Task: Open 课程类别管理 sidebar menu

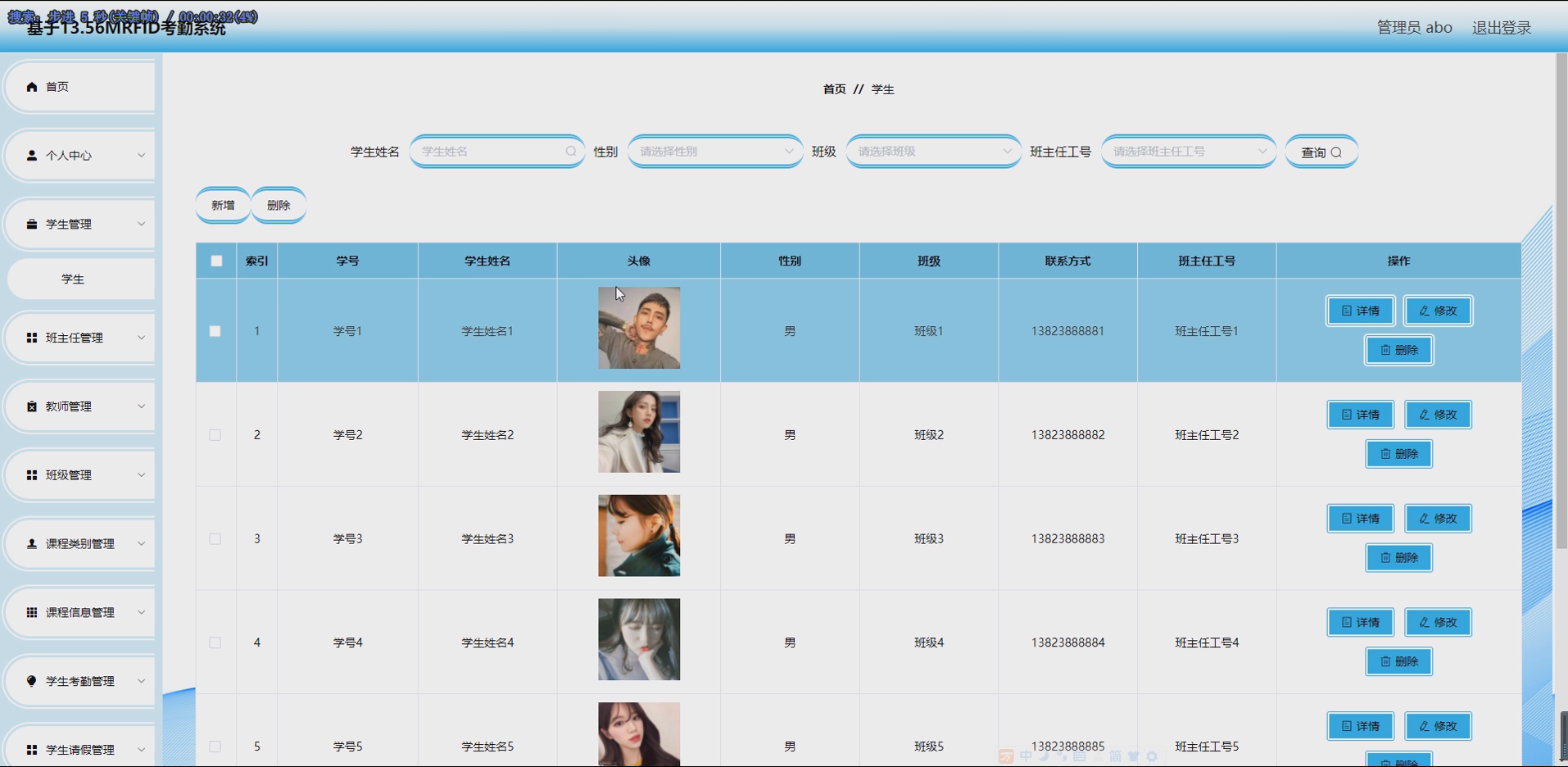Action: coord(80,544)
